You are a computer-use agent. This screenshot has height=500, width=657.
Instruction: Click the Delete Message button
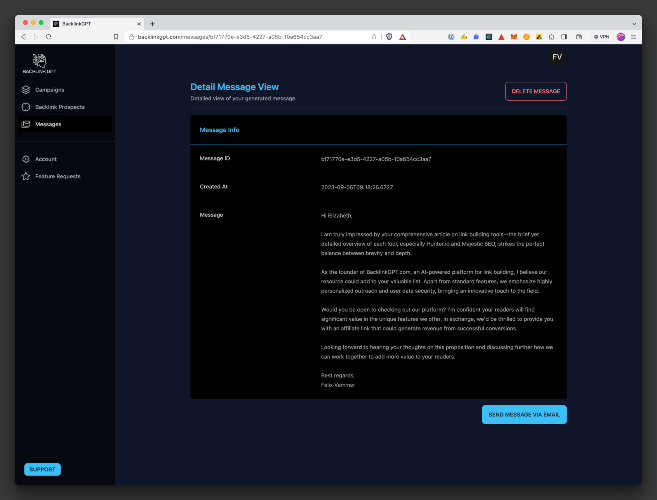tap(535, 91)
